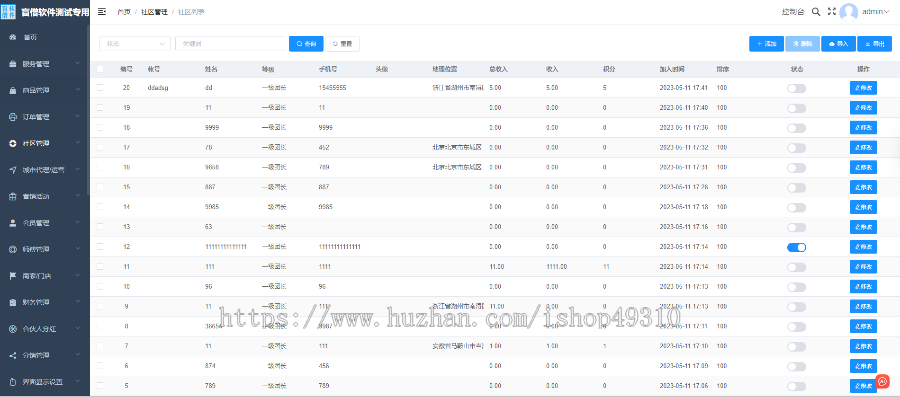Image resolution: width=900 pixels, height=397 pixels.
Task: Click 修改 edit button for row 12
Action: [x=863, y=247]
